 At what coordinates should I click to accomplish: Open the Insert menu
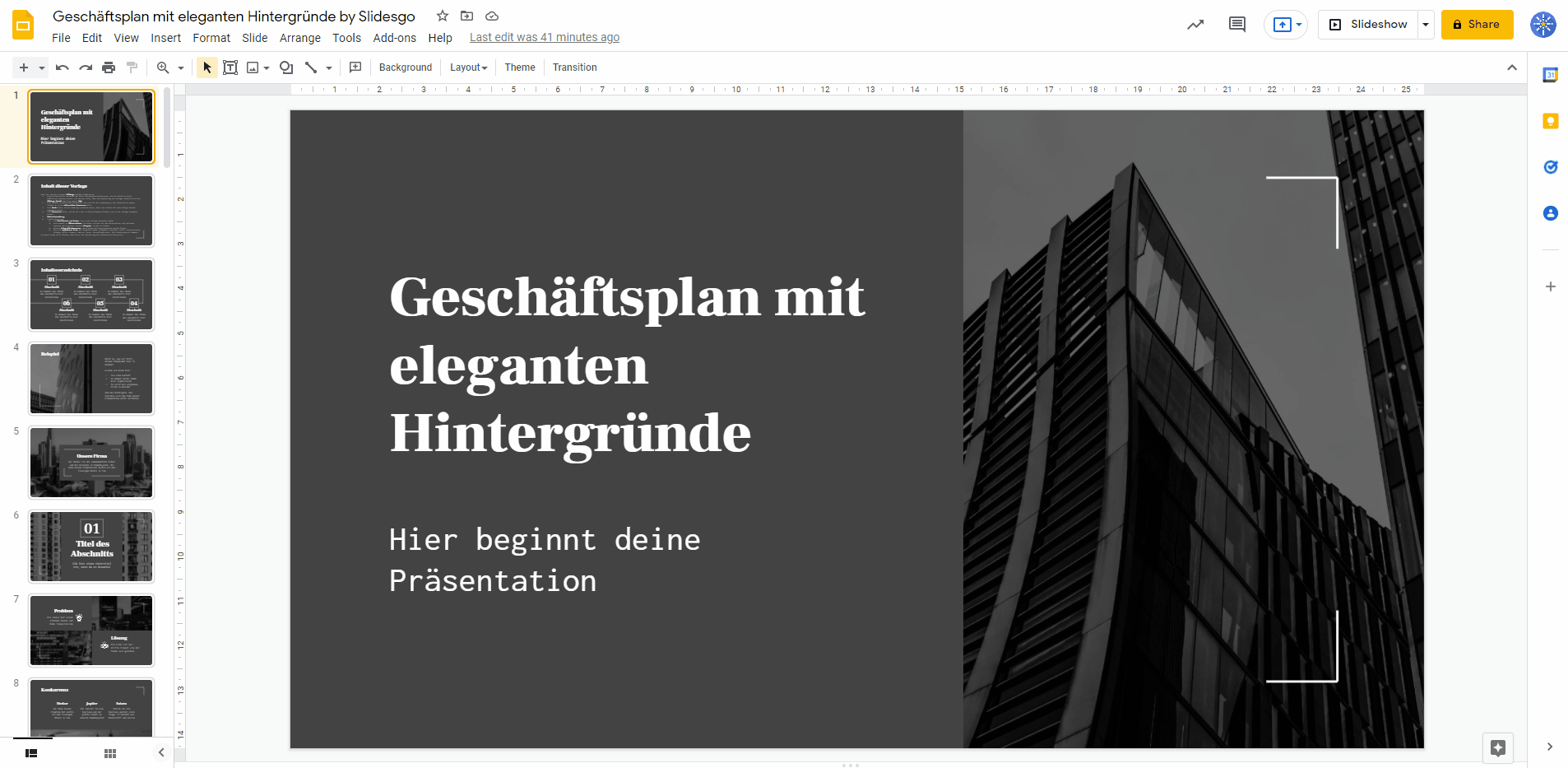[x=165, y=38]
